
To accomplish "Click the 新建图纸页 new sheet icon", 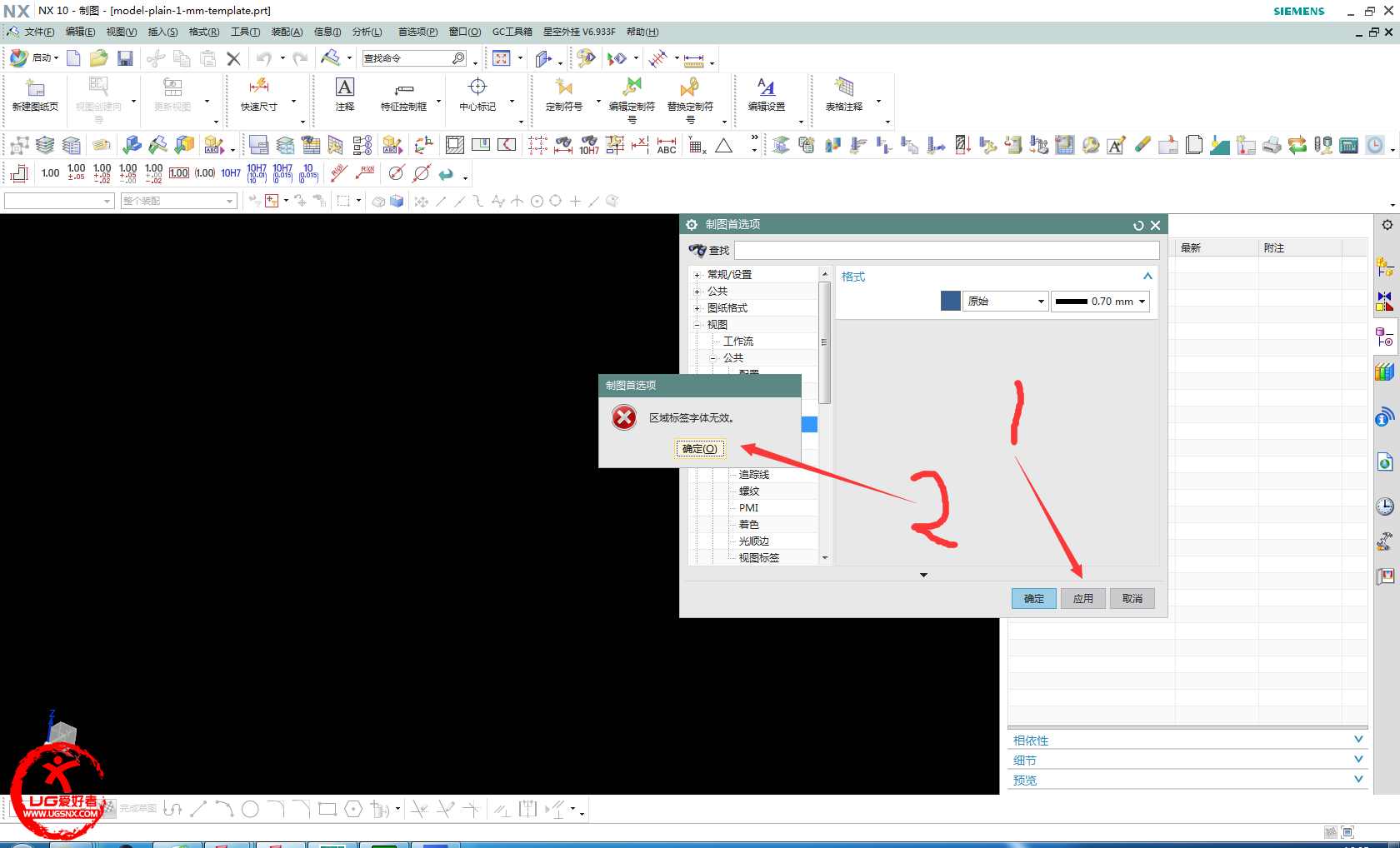I will [35, 94].
